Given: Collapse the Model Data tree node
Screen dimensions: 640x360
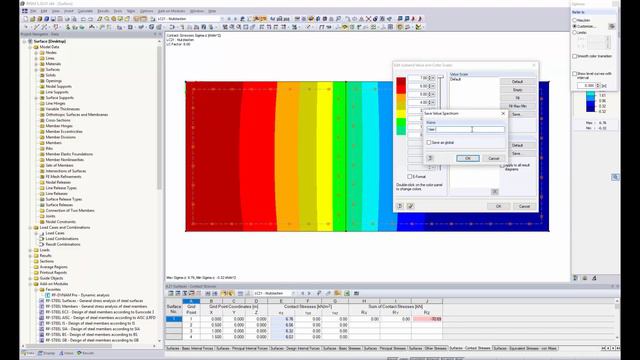Looking at the screenshot, I should tap(30, 47).
